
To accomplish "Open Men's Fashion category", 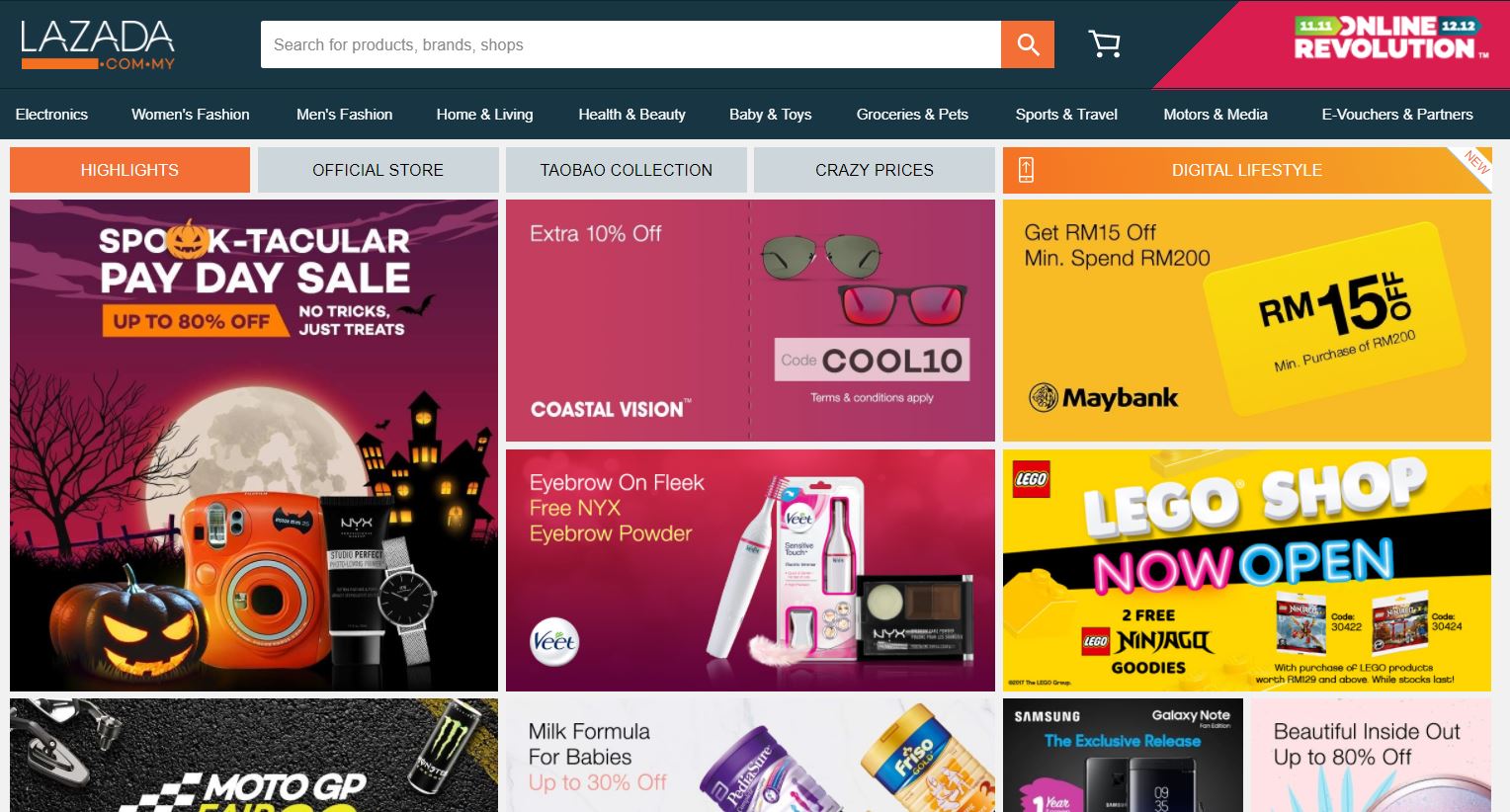I will [345, 115].
